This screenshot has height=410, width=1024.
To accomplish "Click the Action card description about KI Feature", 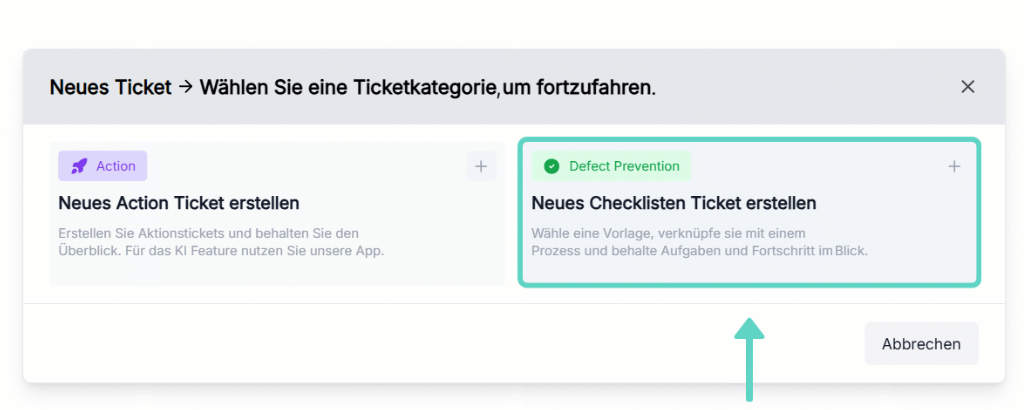I will pyautogui.click(x=221, y=242).
